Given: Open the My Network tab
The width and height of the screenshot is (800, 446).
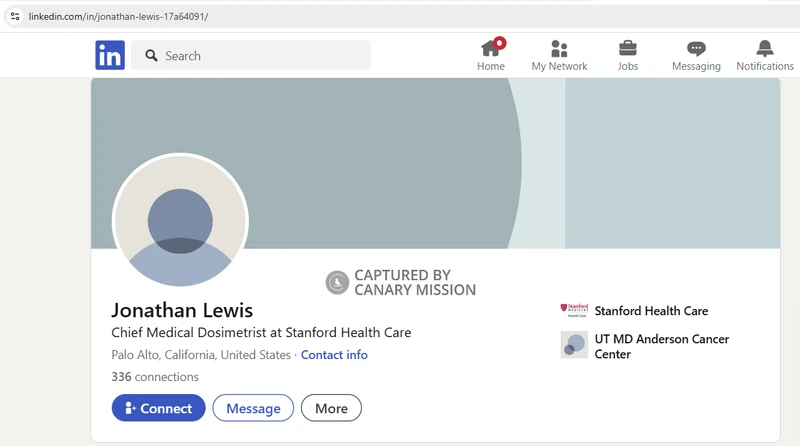Looking at the screenshot, I should pos(559,55).
